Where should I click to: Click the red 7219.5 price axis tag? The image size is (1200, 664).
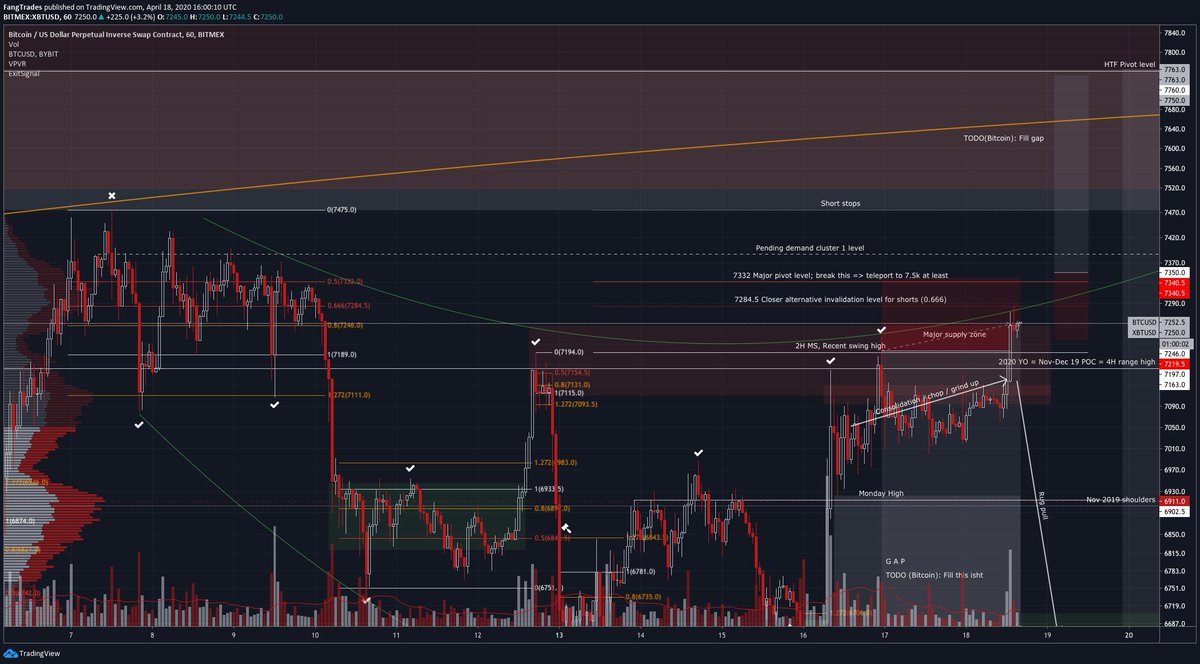[1174, 364]
